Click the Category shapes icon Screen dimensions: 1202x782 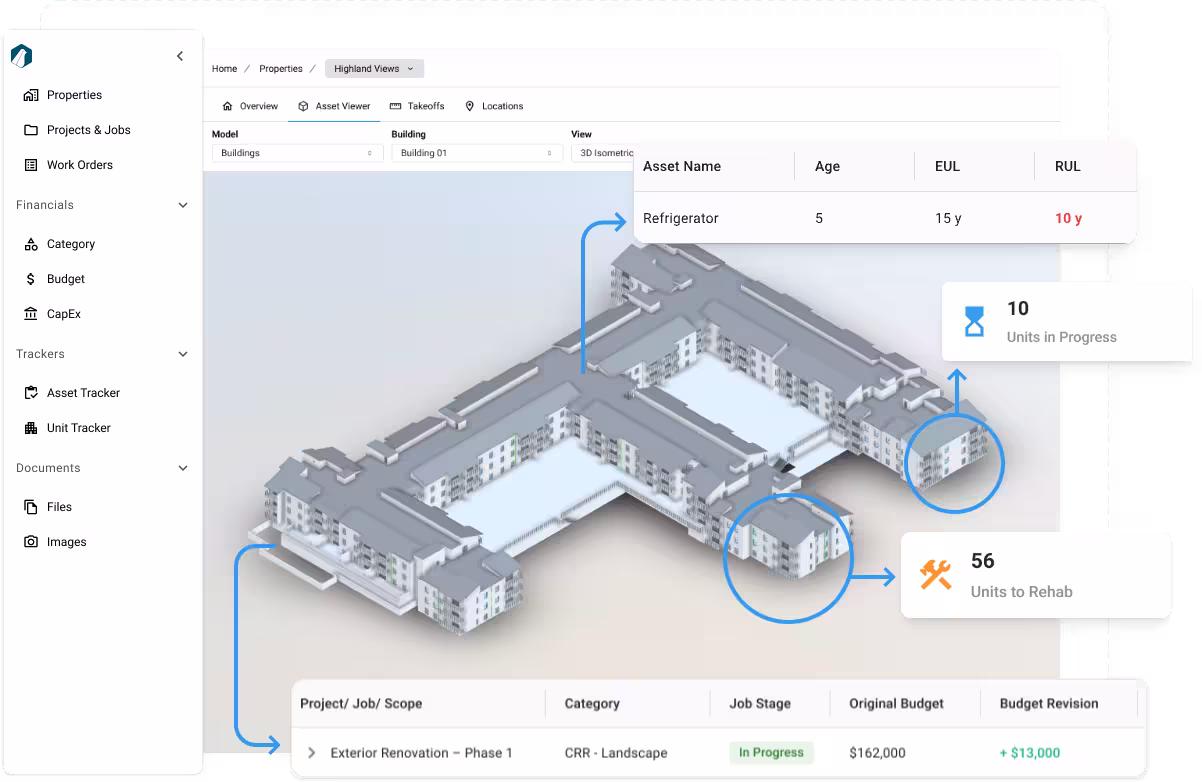(x=30, y=244)
